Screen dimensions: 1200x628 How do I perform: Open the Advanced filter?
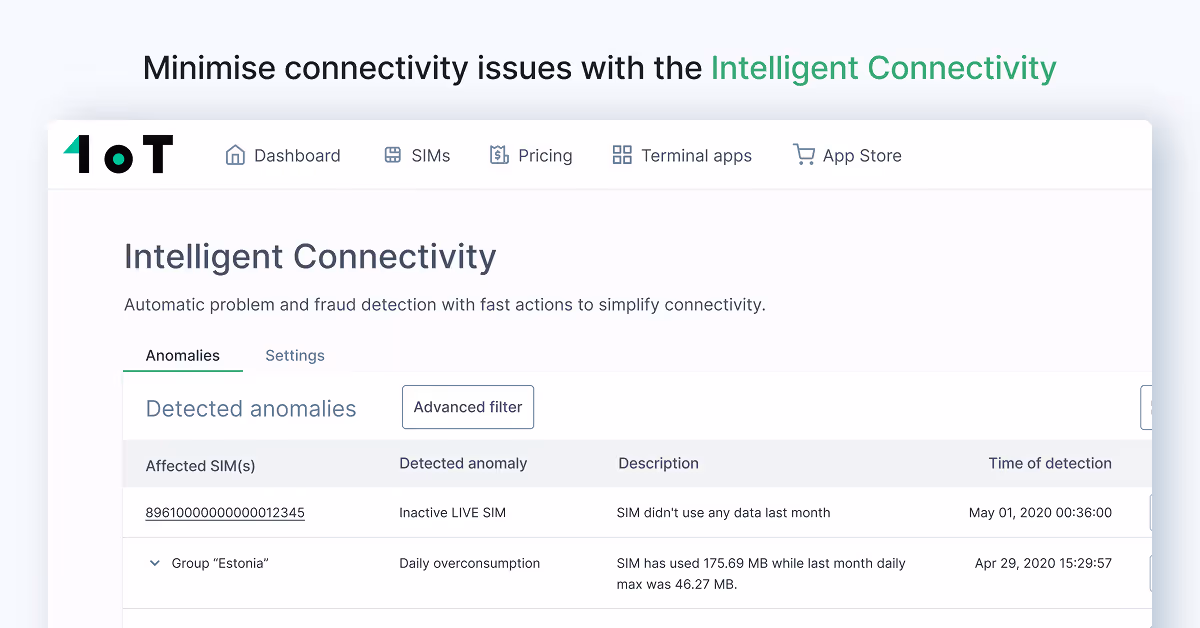468,407
